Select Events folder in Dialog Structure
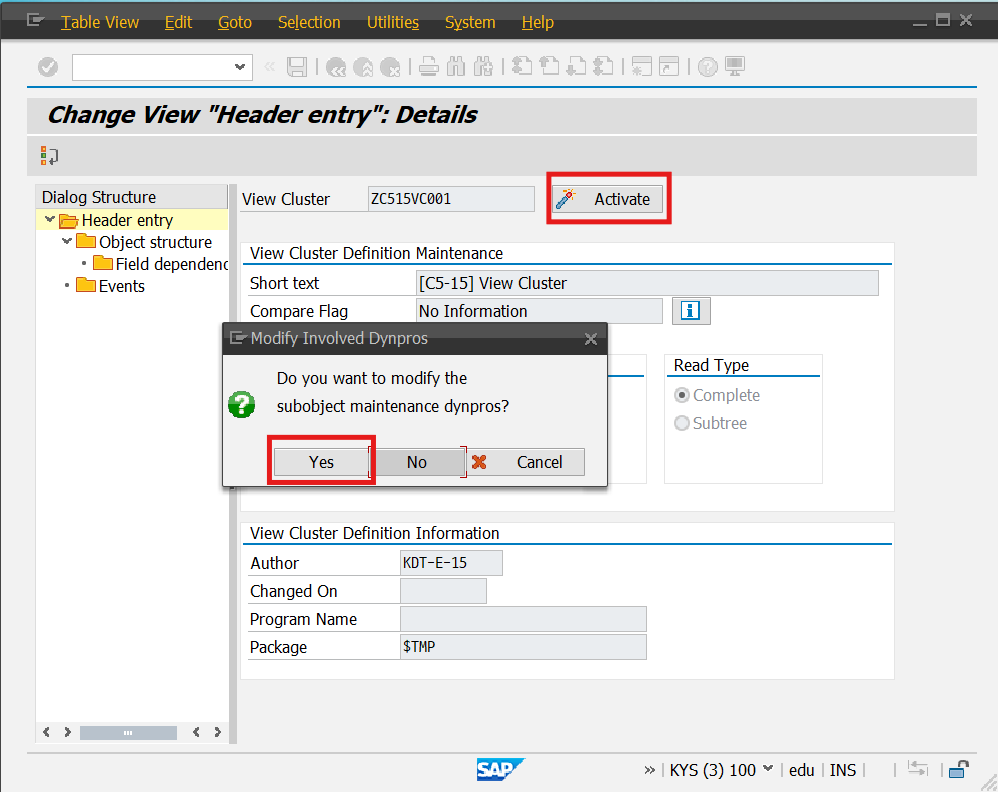Image resolution: width=998 pixels, height=792 pixels. (x=110, y=286)
